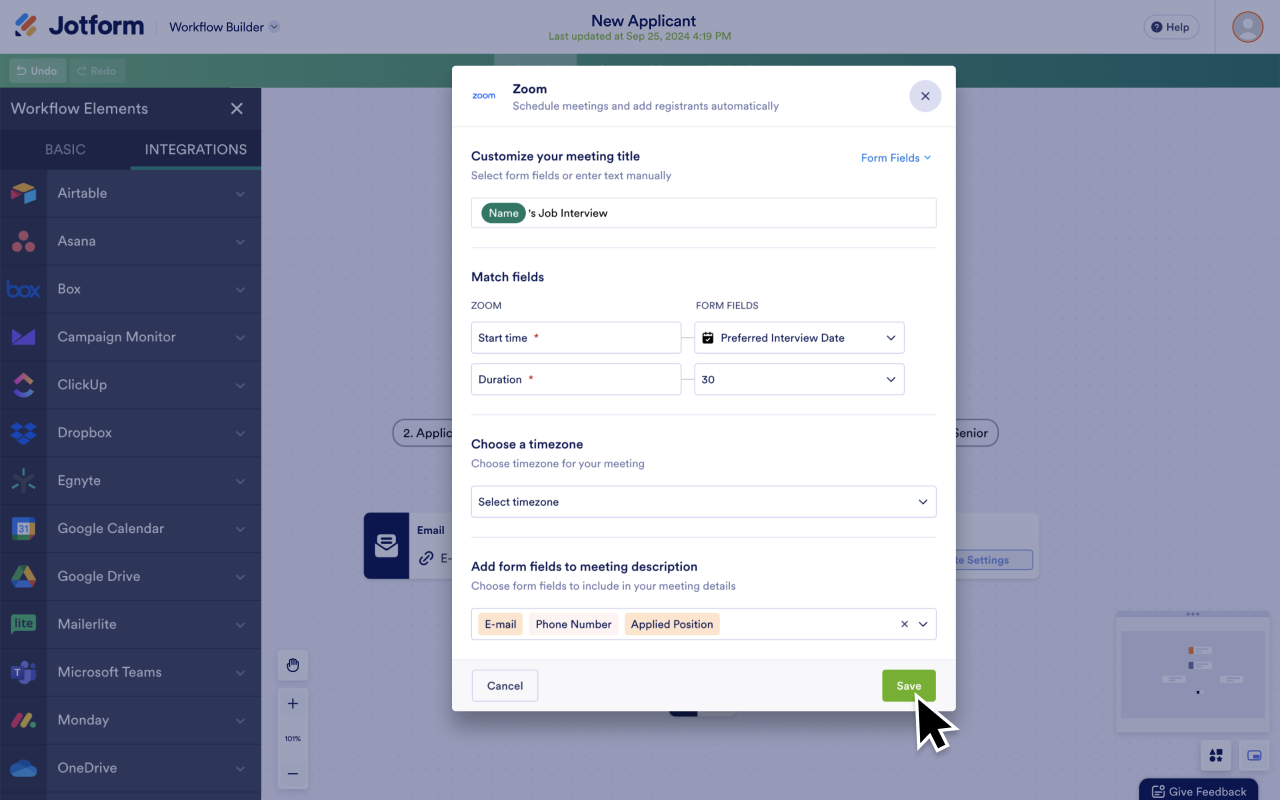Click the Zoom logo in the dialog
The width and height of the screenshot is (1280, 800).
[484, 96]
